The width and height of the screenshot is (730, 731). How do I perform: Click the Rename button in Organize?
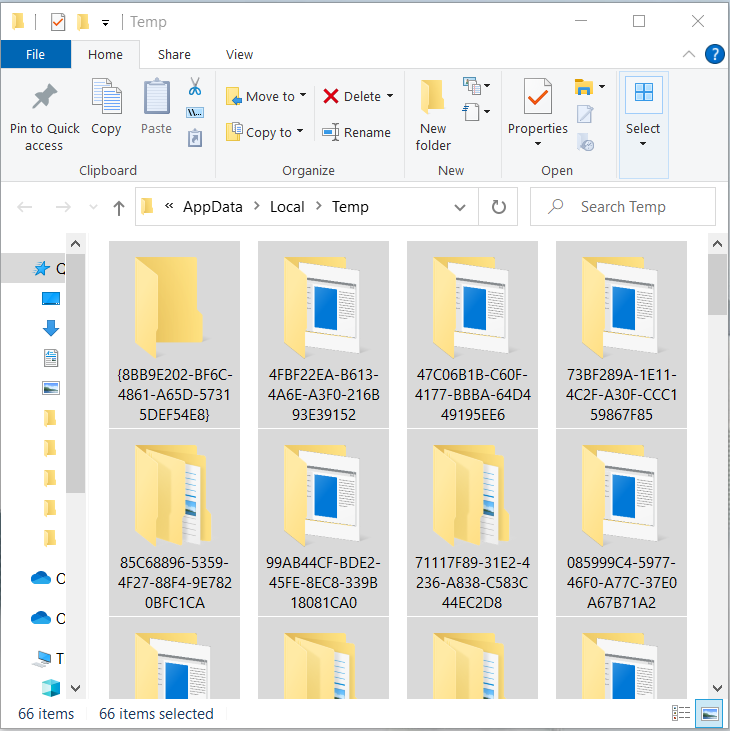(356, 132)
